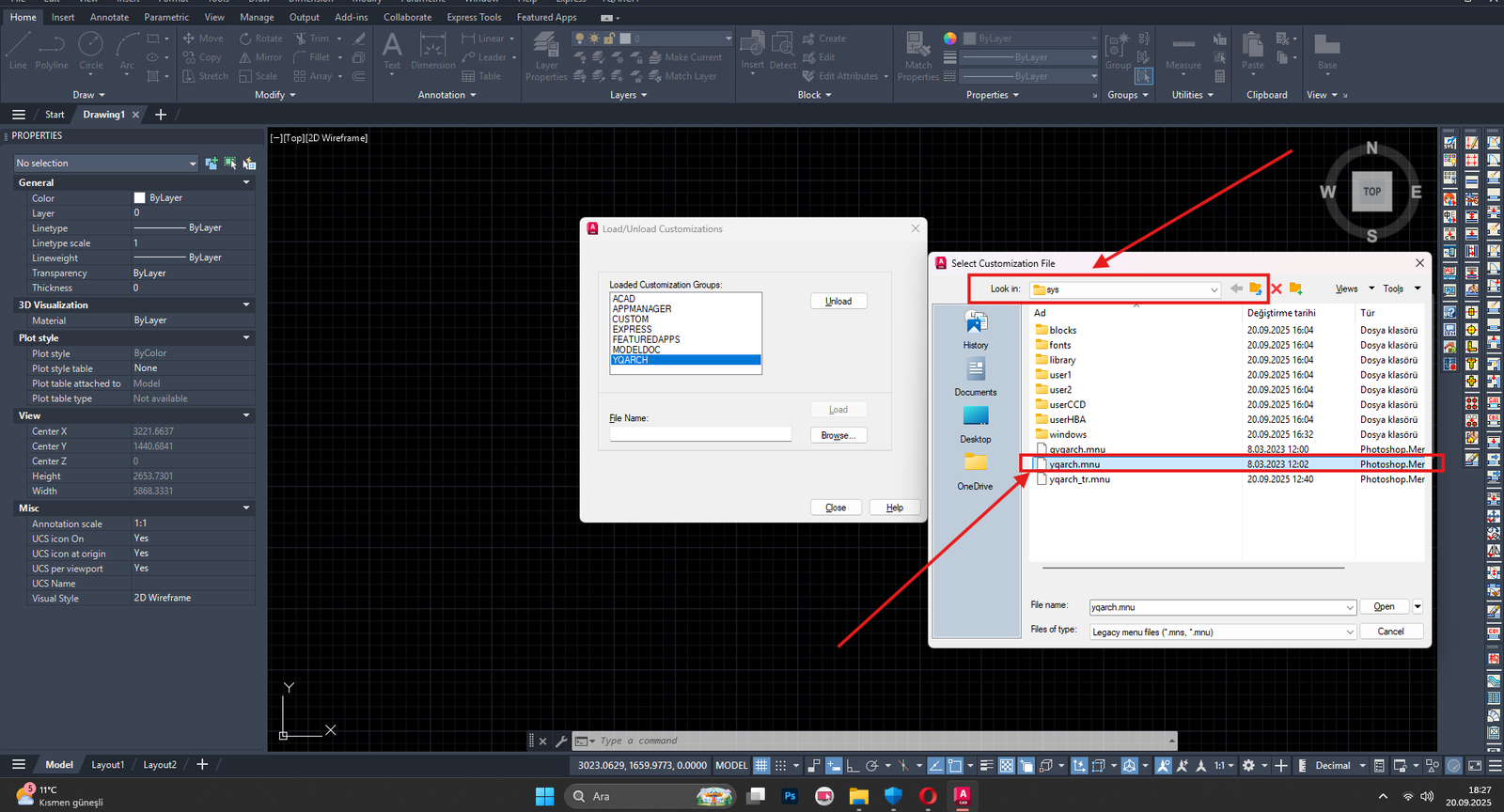Image resolution: width=1504 pixels, height=812 pixels.
Task: Collapse the General section in Properties
Action: 246,182
